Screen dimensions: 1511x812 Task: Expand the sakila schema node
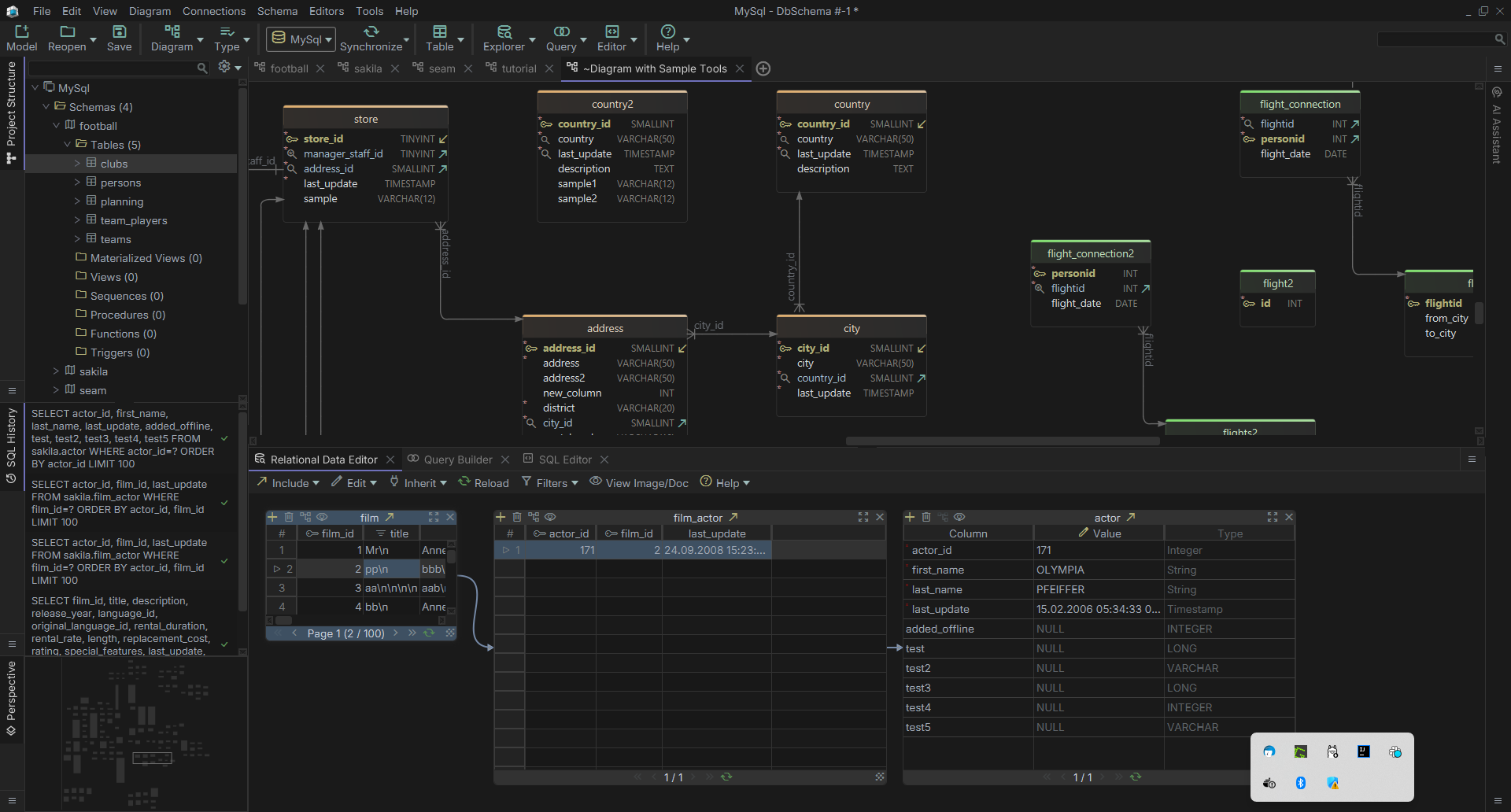(x=57, y=371)
